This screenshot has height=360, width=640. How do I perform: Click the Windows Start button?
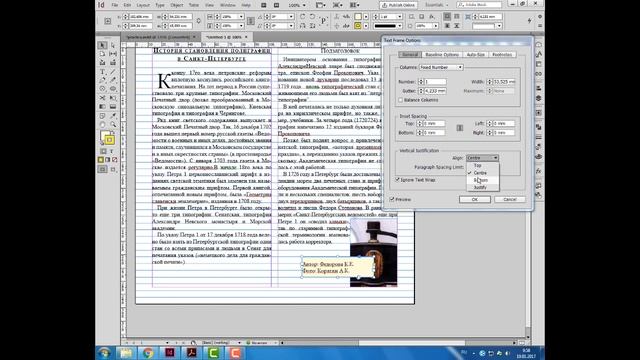coord(104,353)
